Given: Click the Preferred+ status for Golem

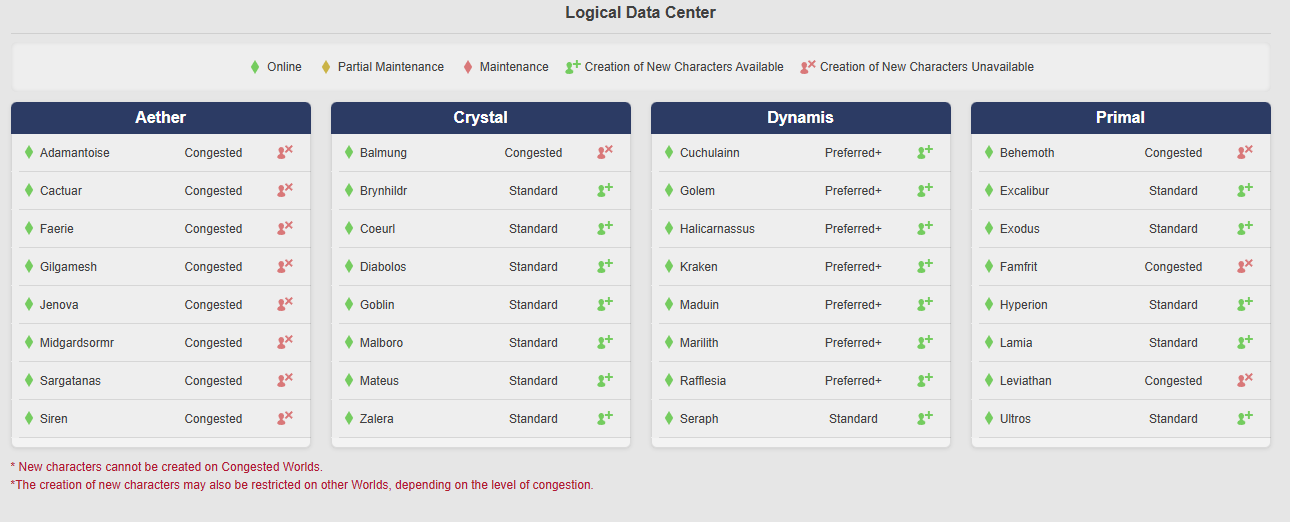Looking at the screenshot, I should 853,191.
